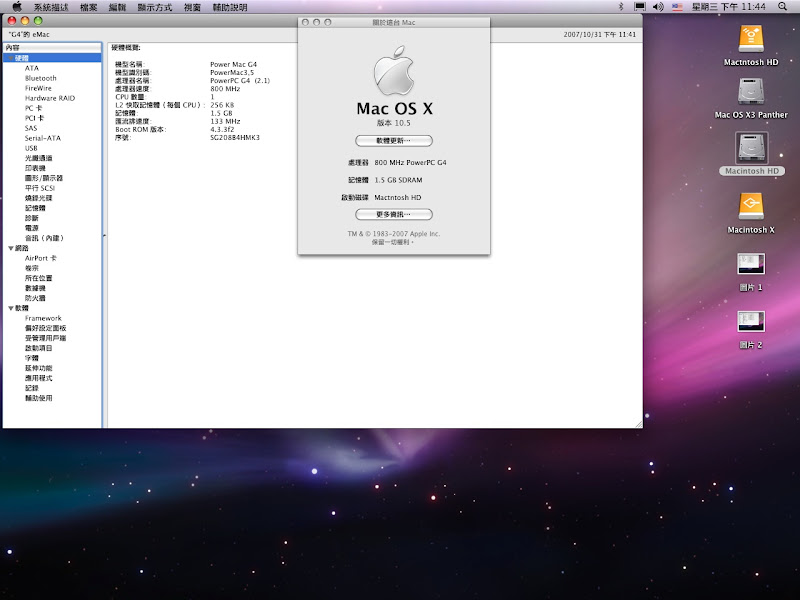Select 偏好設定面板 in the sidebar
This screenshot has width=800, height=600.
[46, 328]
